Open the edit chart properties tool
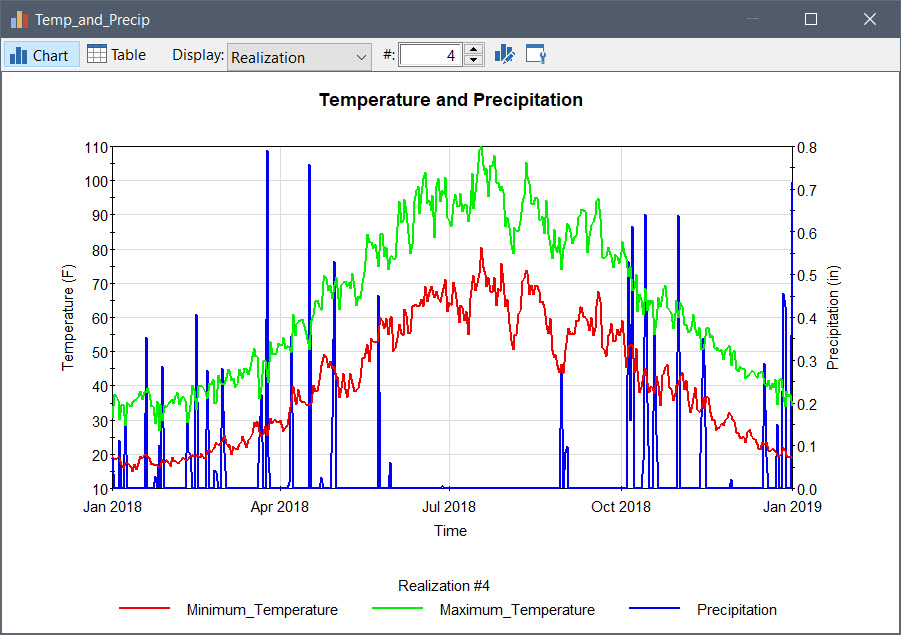901x635 pixels. pyautogui.click(x=505, y=54)
